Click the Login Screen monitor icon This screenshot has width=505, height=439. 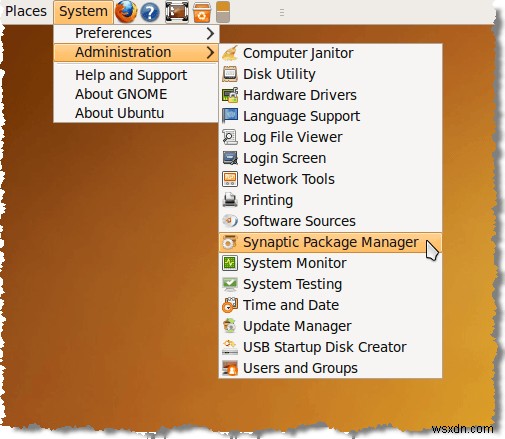[x=230, y=158]
